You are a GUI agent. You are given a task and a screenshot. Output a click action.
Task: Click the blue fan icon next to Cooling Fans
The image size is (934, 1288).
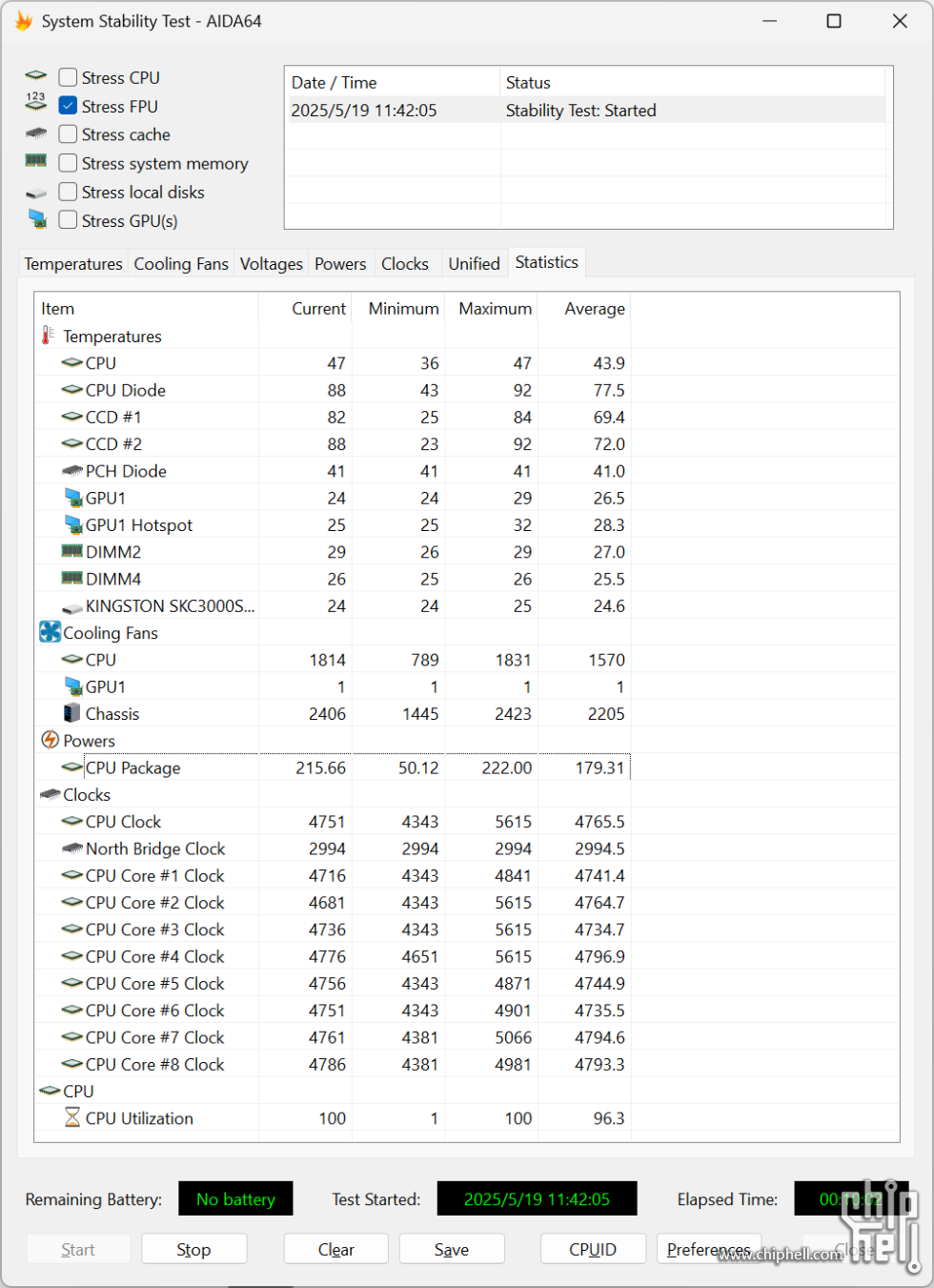[50, 632]
